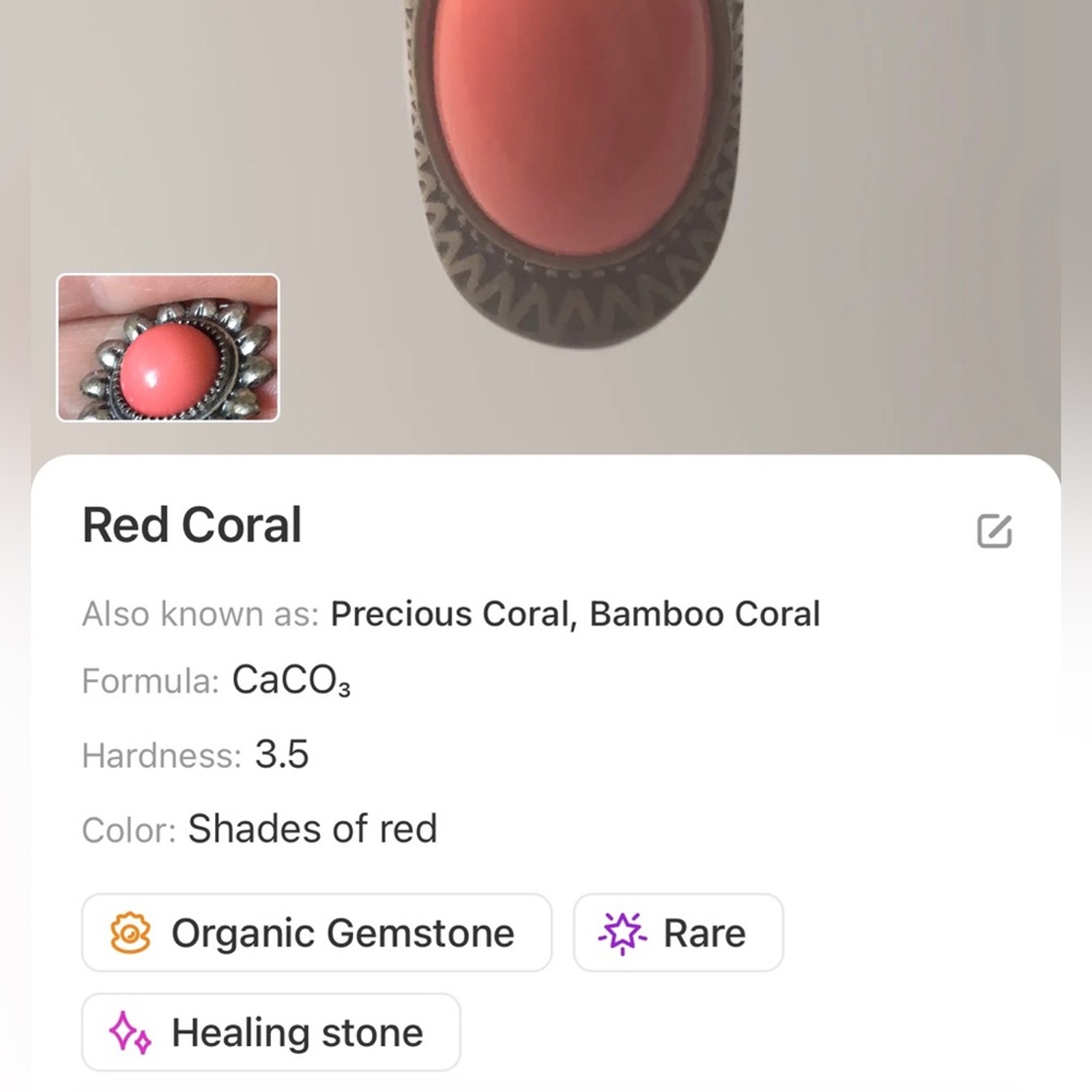Screen dimensions: 1092x1092
Task: Select the Rare tag label
Action: (x=704, y=933)
